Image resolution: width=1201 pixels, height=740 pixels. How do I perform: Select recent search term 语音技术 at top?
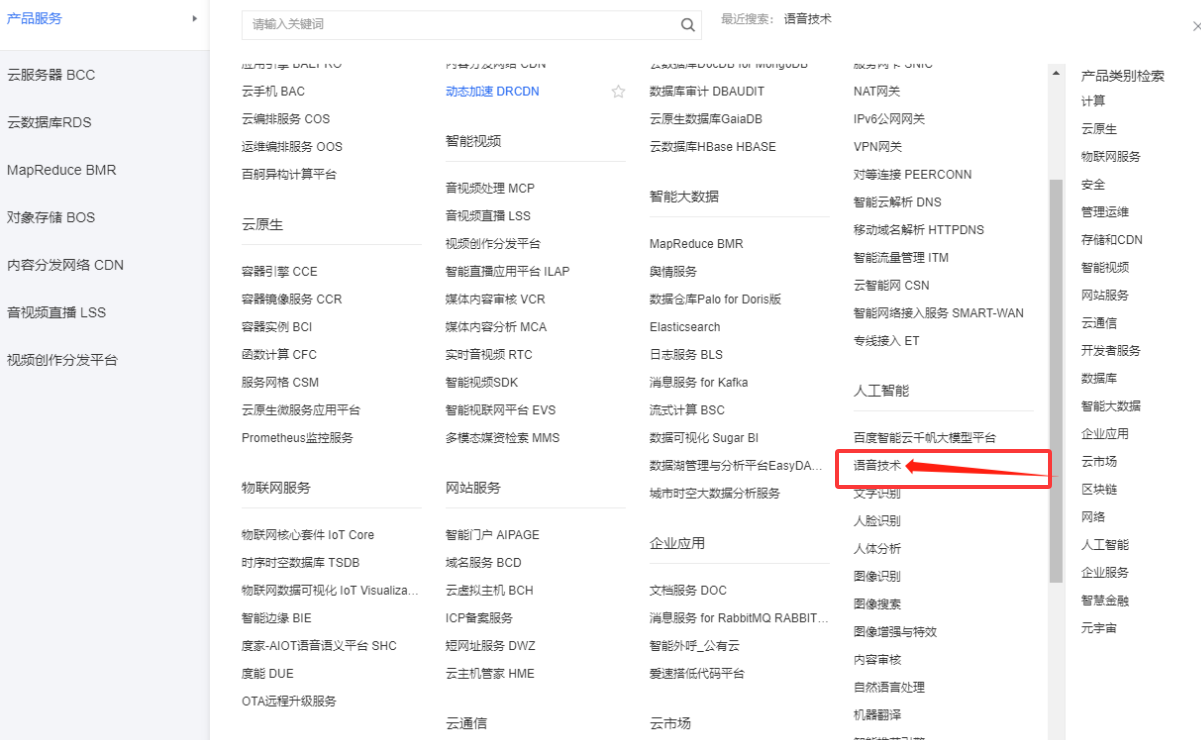[808, 19]
